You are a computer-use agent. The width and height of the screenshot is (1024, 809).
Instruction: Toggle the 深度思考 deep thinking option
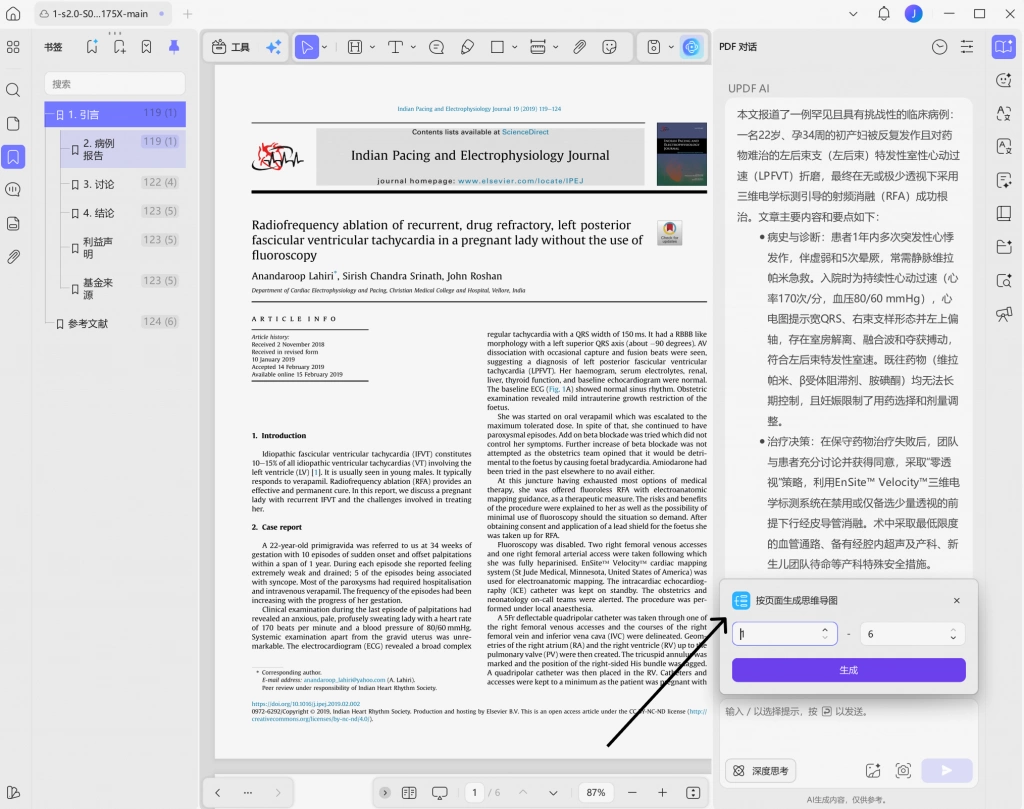pos(760,770)
